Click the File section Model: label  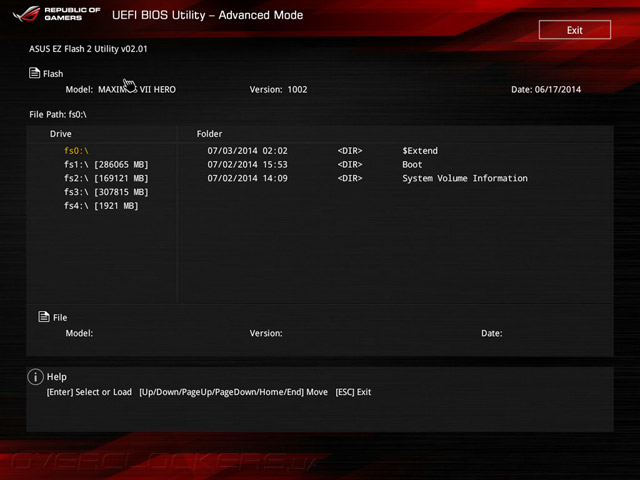click(79, 333)
